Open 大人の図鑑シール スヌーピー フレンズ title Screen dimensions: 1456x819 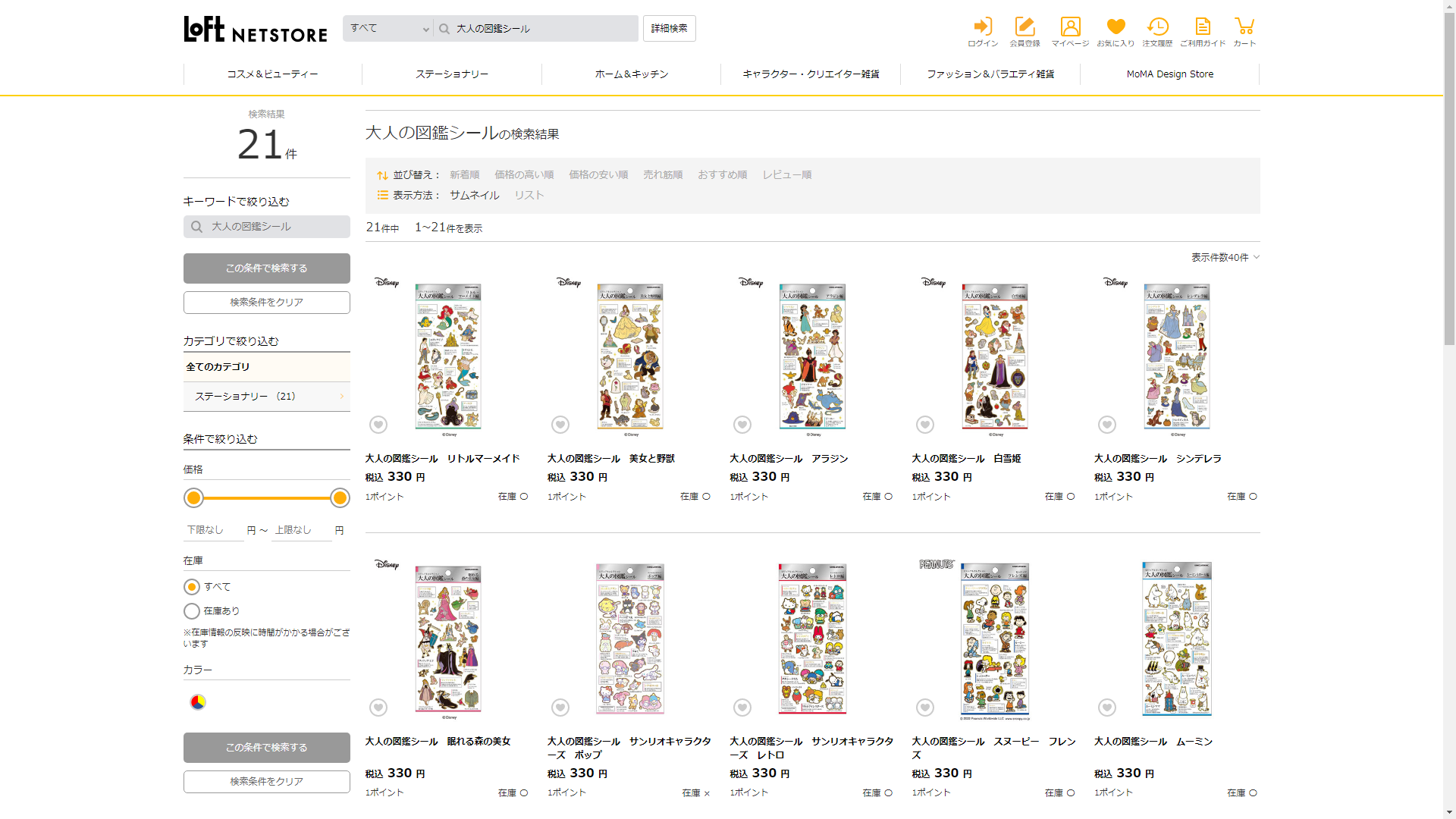[x=994, y=748]
